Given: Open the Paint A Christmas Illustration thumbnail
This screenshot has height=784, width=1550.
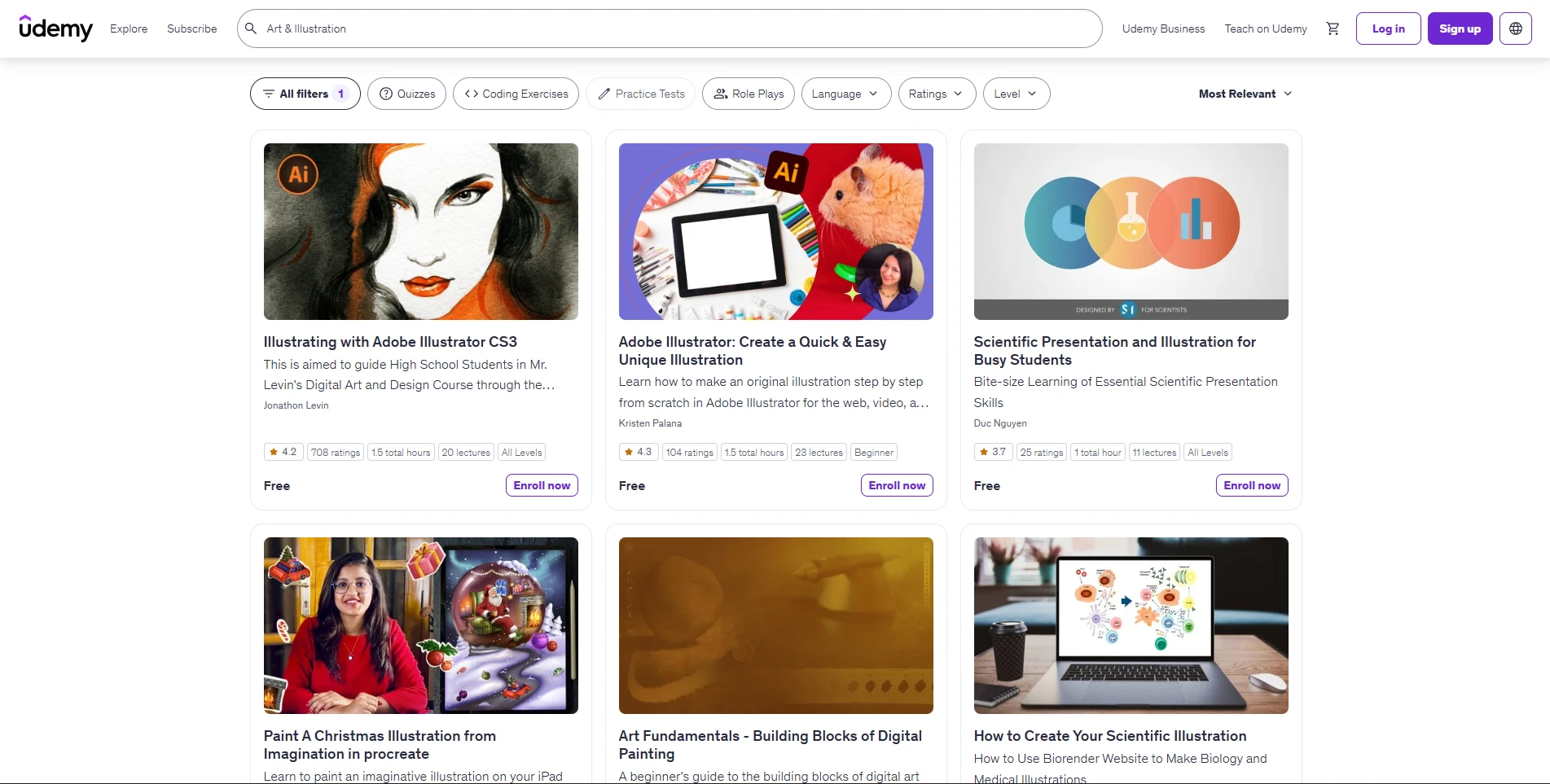Looking at the screenshot, I should coord(420,625).
